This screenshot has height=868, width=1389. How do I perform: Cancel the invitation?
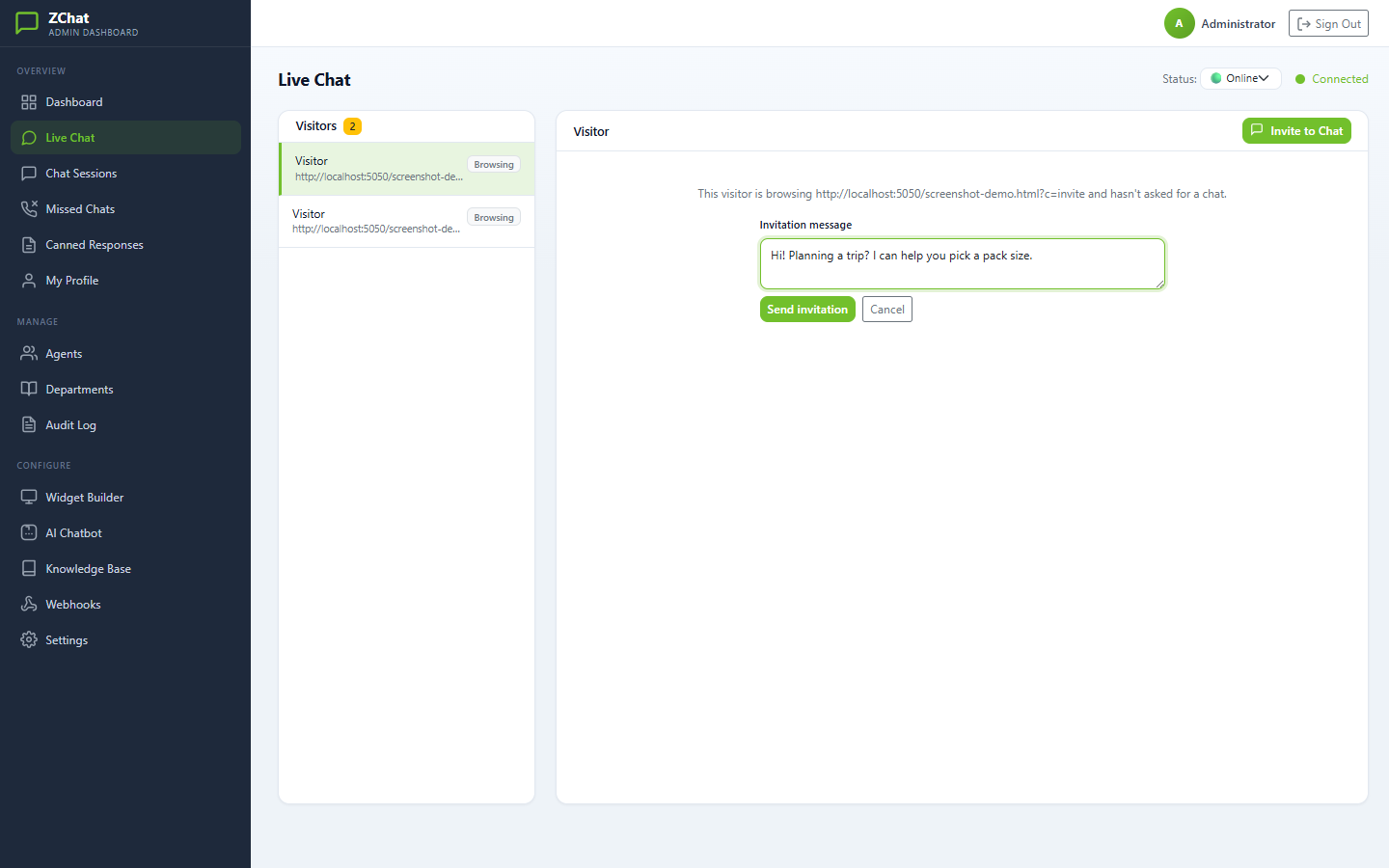click(x=887, y=310)
